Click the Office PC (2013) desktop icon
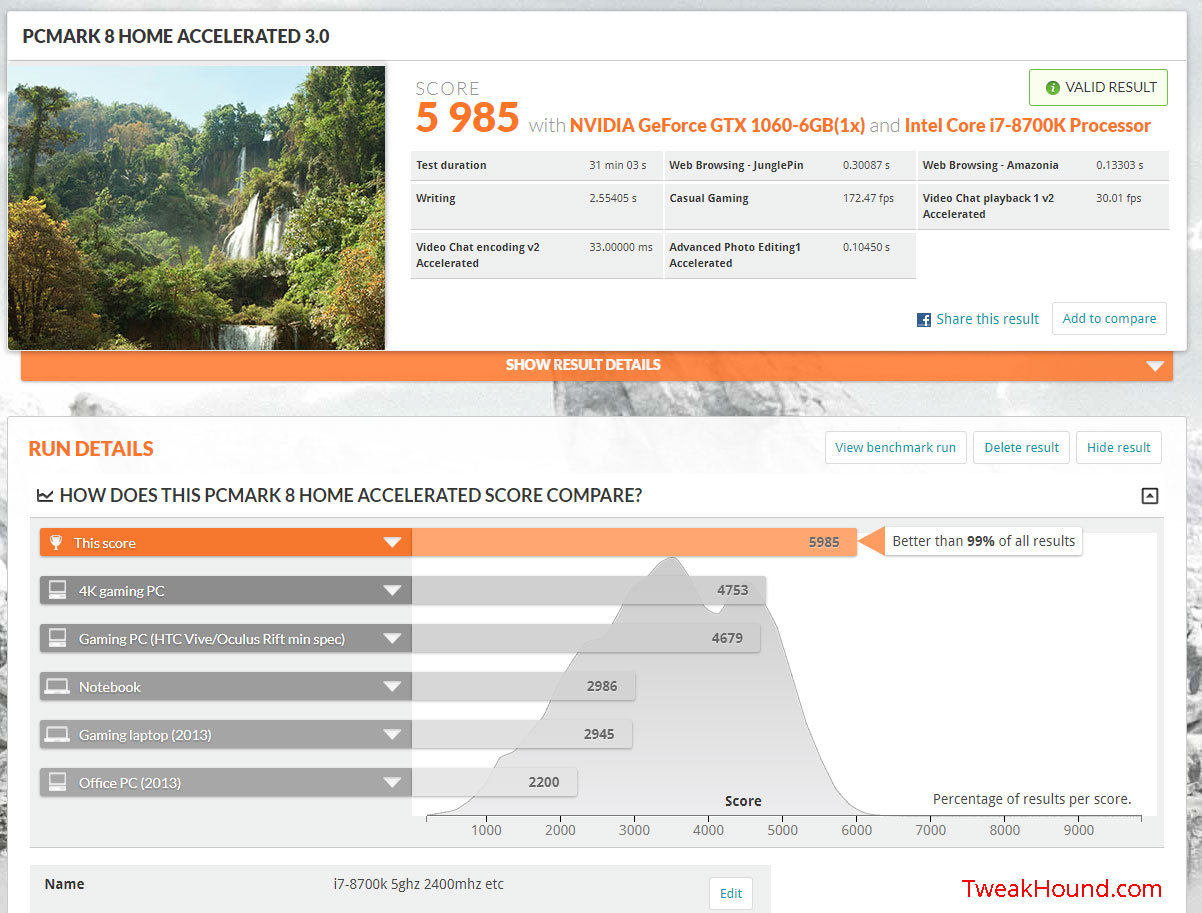 [58, 782]
